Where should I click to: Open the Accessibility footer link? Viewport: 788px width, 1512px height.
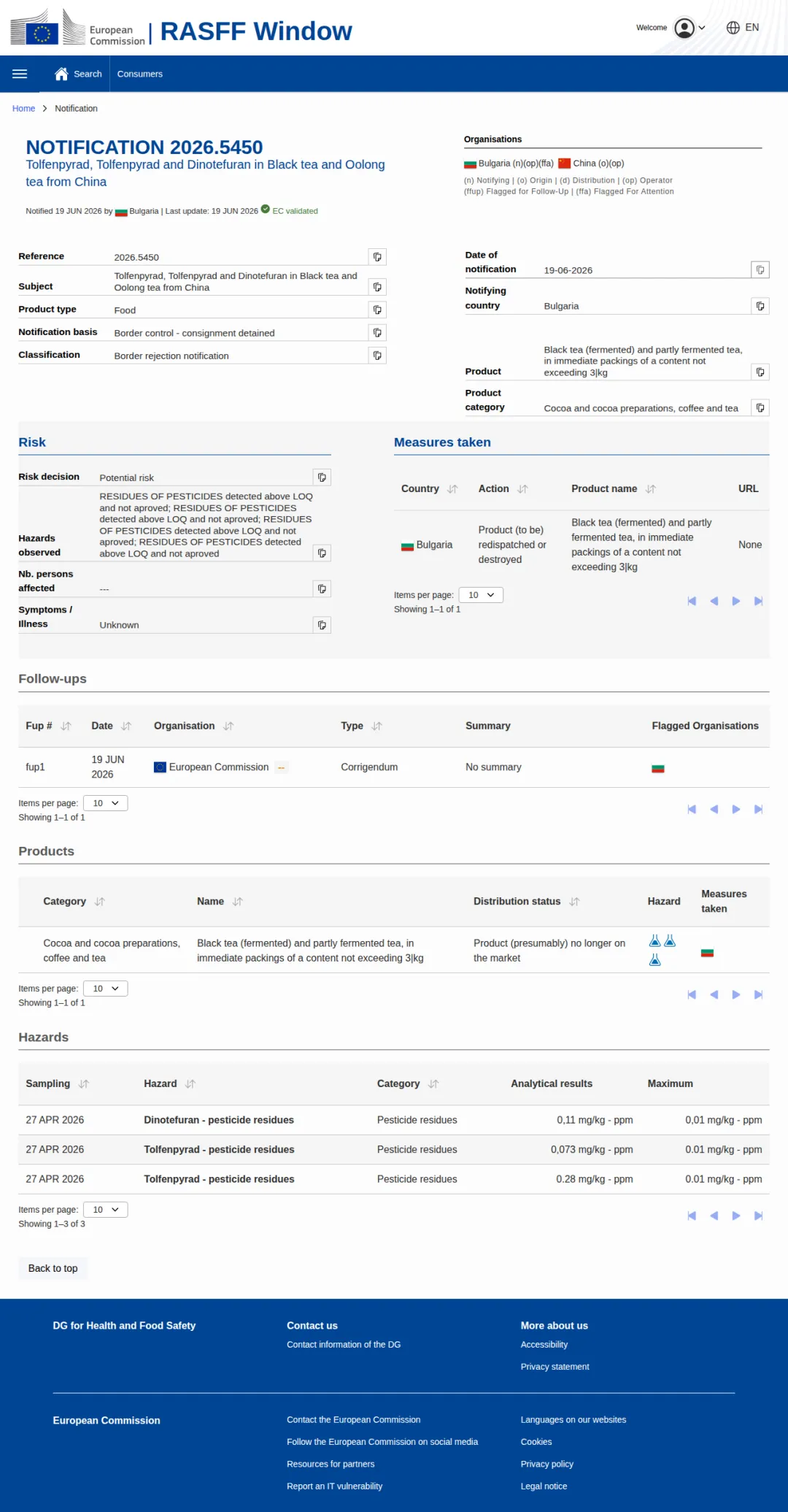pyautogui.click(x=544, y=1345)
